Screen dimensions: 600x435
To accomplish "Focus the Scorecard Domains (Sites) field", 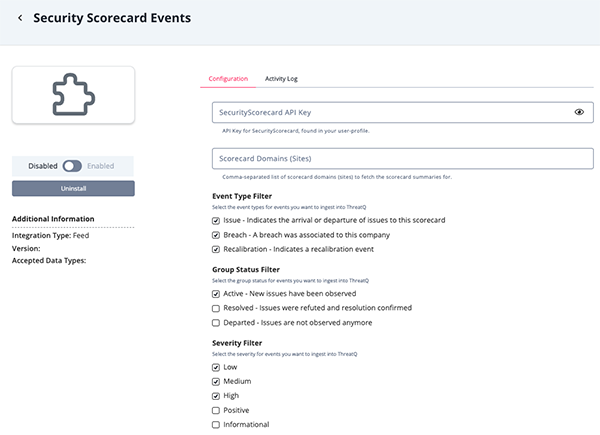I will (403, 158).
